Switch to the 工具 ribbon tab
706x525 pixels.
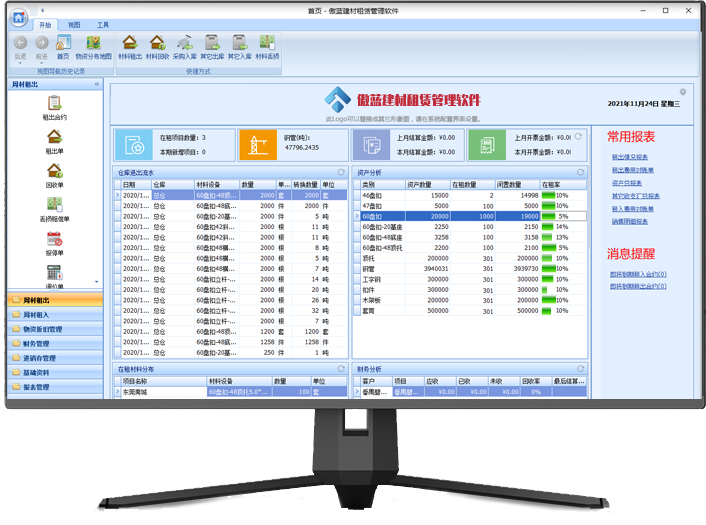point(103,23)
